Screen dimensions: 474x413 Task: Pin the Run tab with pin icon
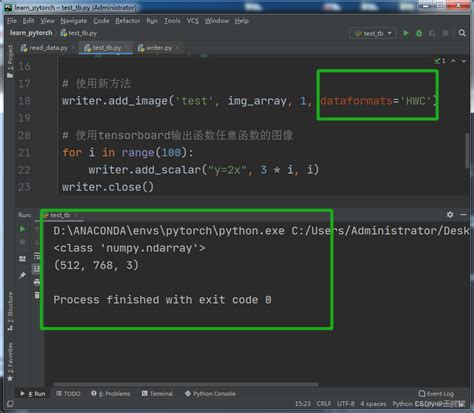(22, 275)
